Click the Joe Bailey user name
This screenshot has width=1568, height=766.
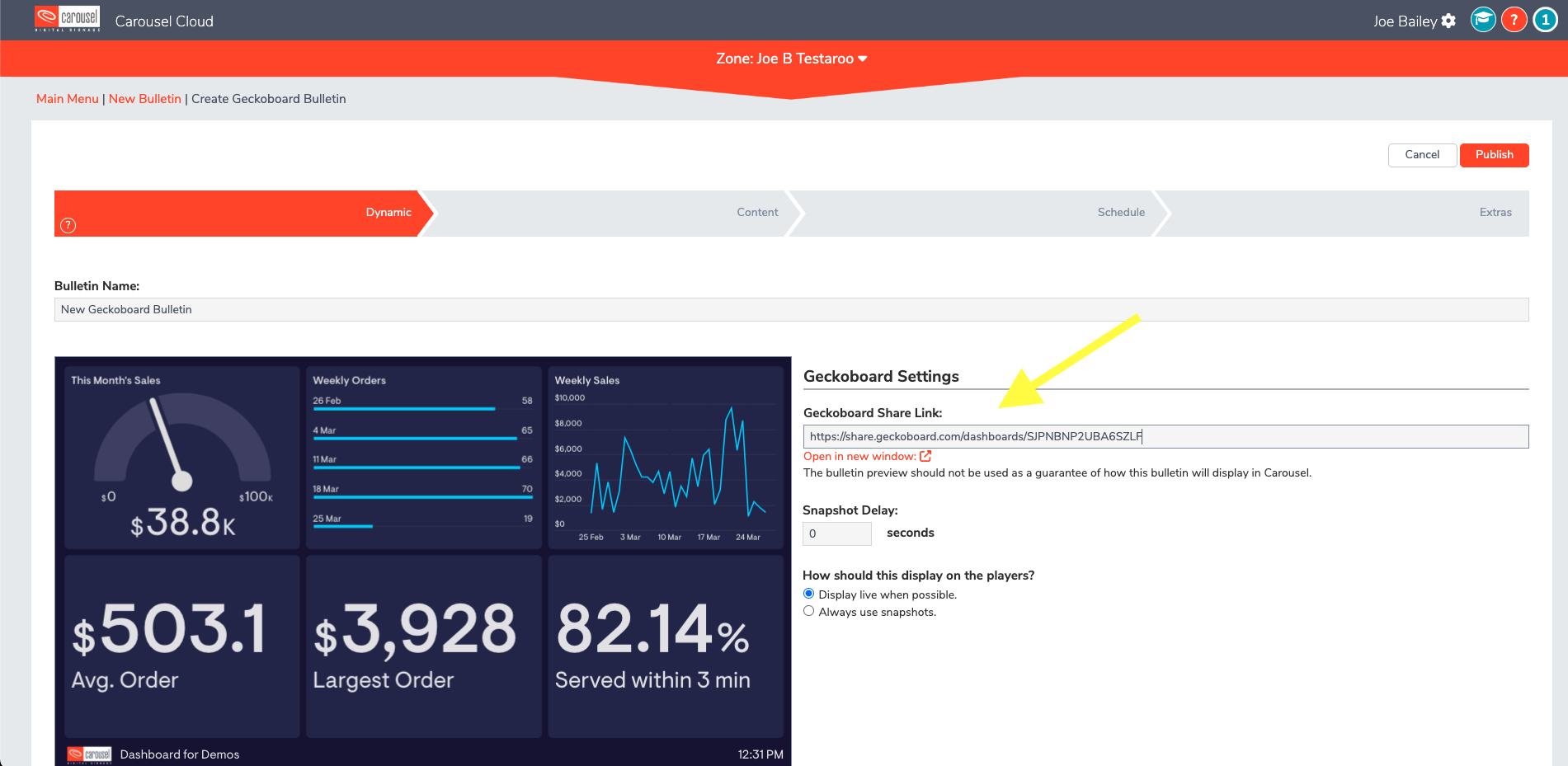[x=1405, y=21]
